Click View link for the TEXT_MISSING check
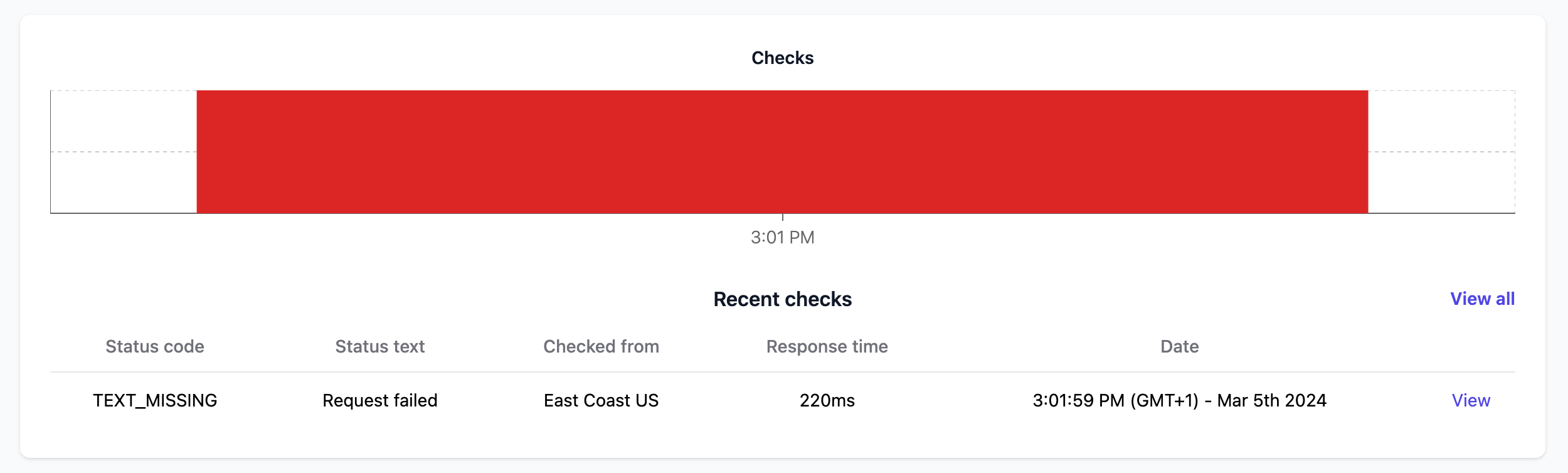Screen dimensions: 1568x473 [1471, 400]
